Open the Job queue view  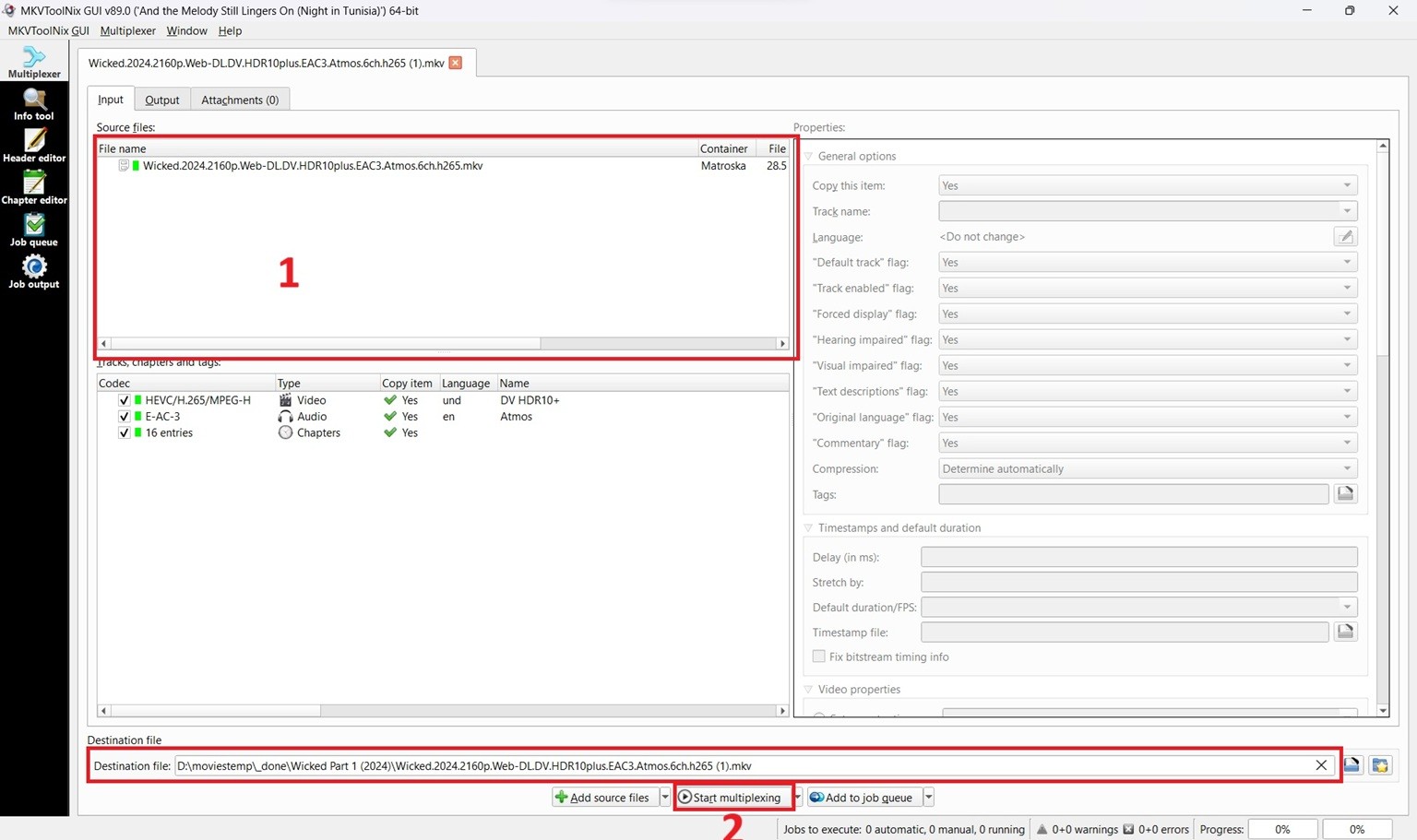[x=34, y=231]
